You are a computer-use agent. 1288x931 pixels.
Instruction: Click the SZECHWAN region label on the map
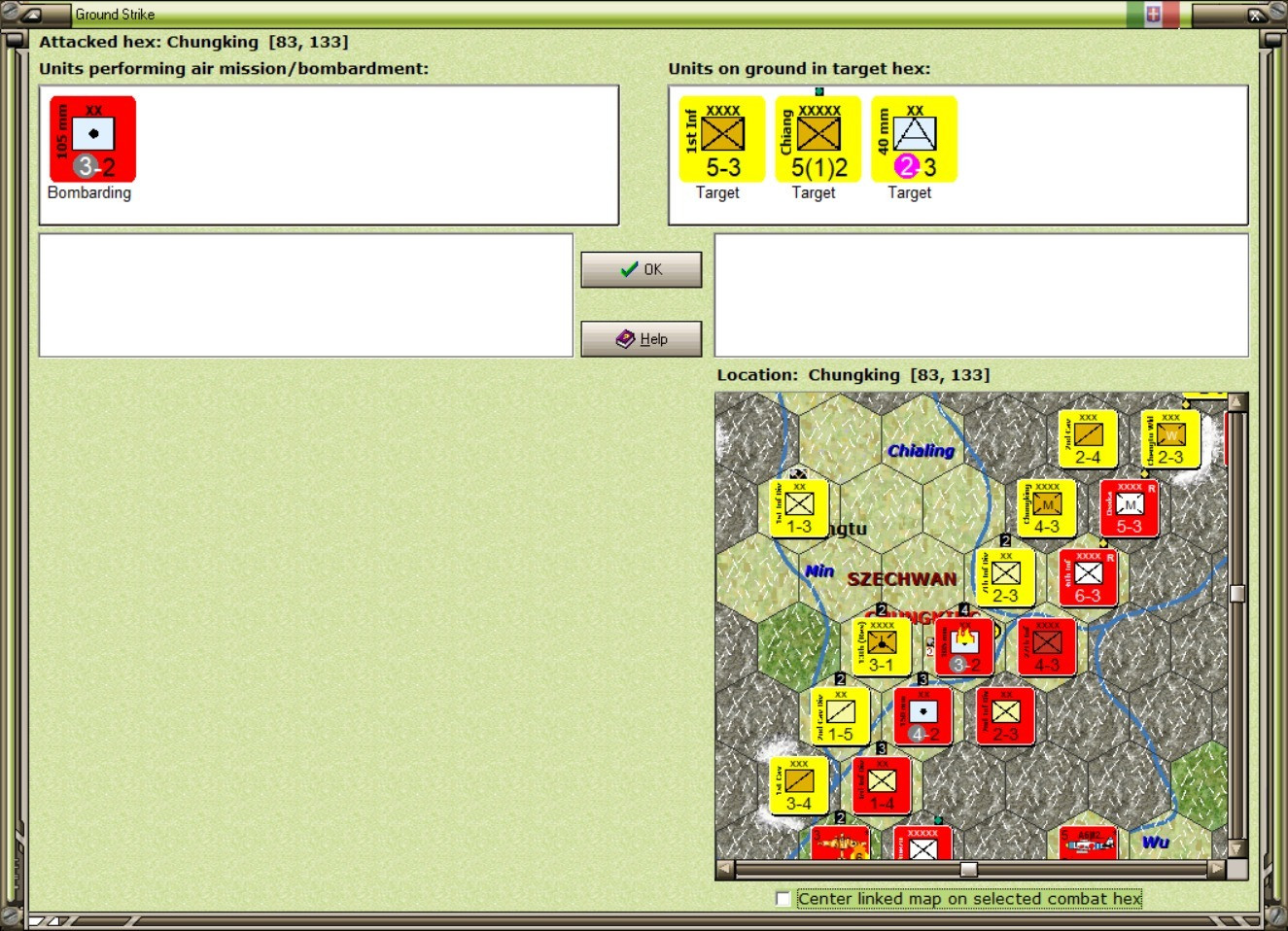pos(902,579)
